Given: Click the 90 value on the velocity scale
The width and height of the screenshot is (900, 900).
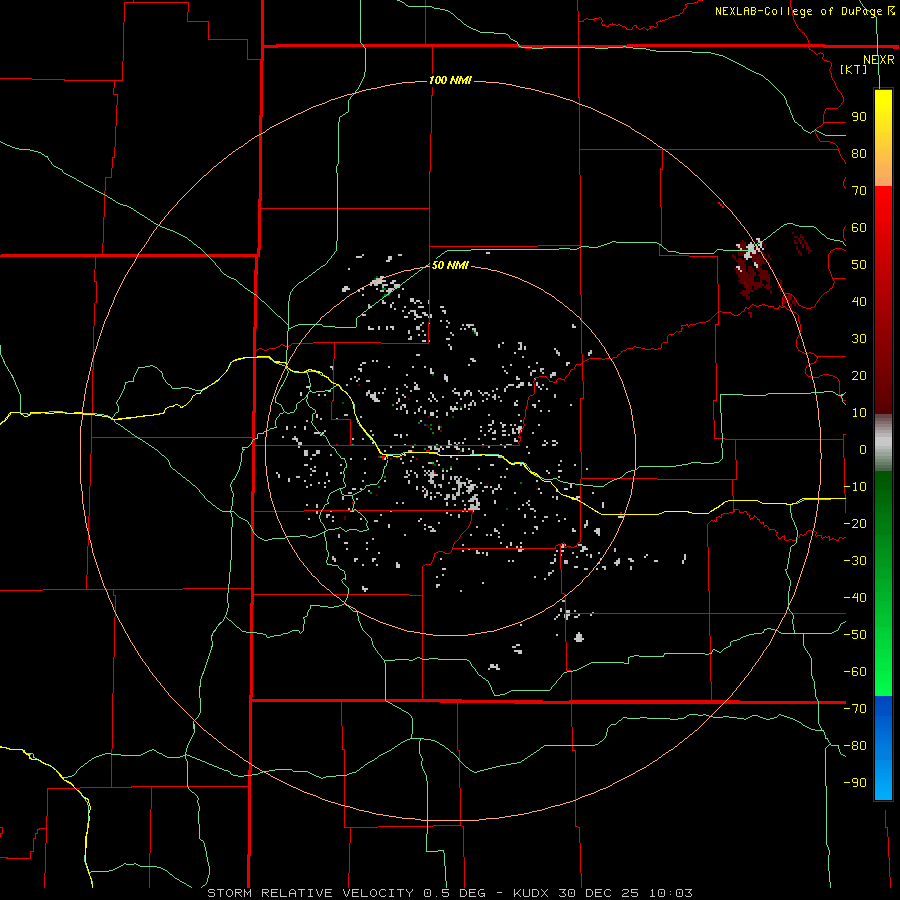Looking at the screenshot, I should (859, 117).
